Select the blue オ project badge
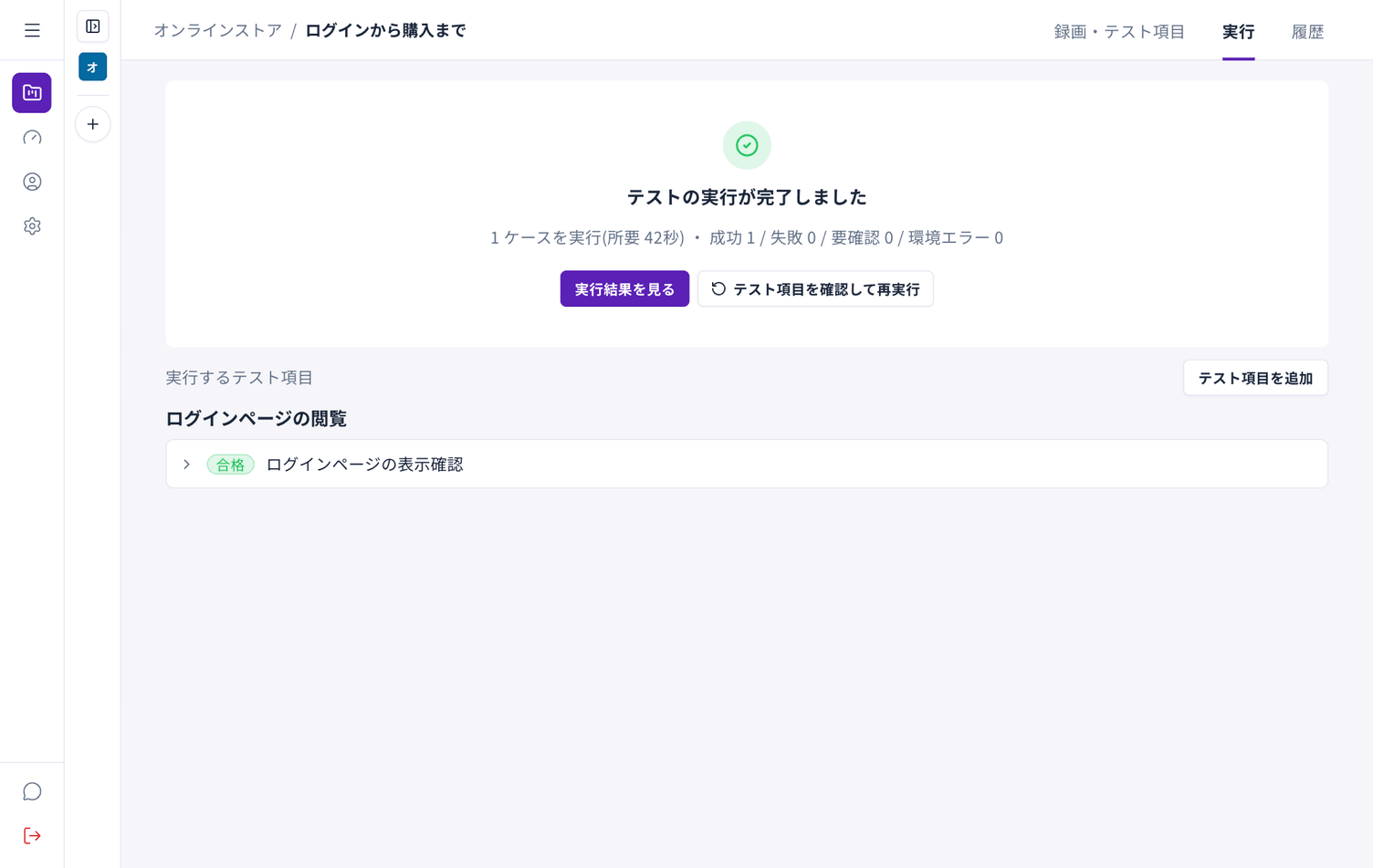The image size is (1373, 868). pyautogui.click(x=93, y=68)
